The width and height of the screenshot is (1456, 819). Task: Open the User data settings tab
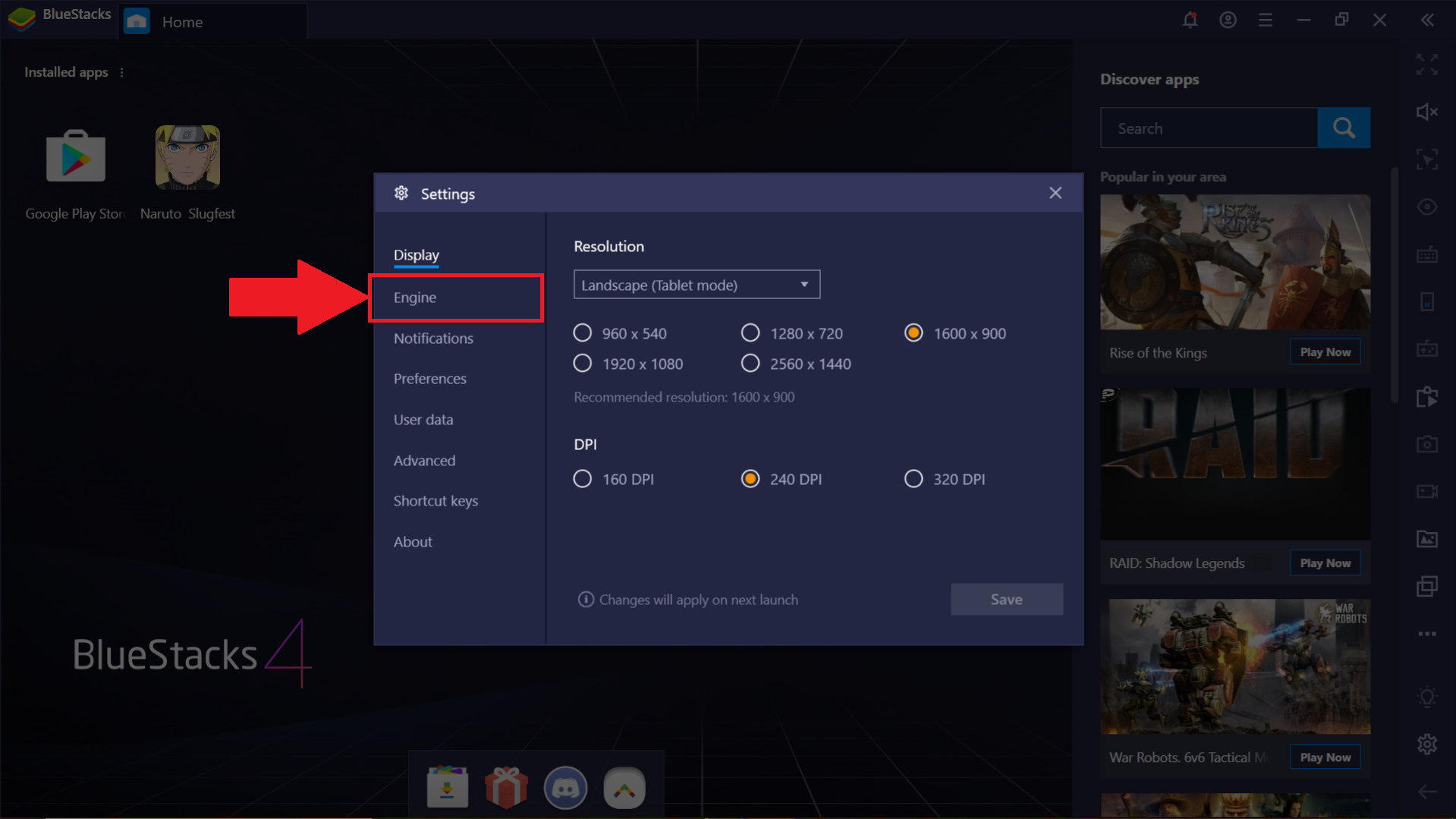point(423,420)
